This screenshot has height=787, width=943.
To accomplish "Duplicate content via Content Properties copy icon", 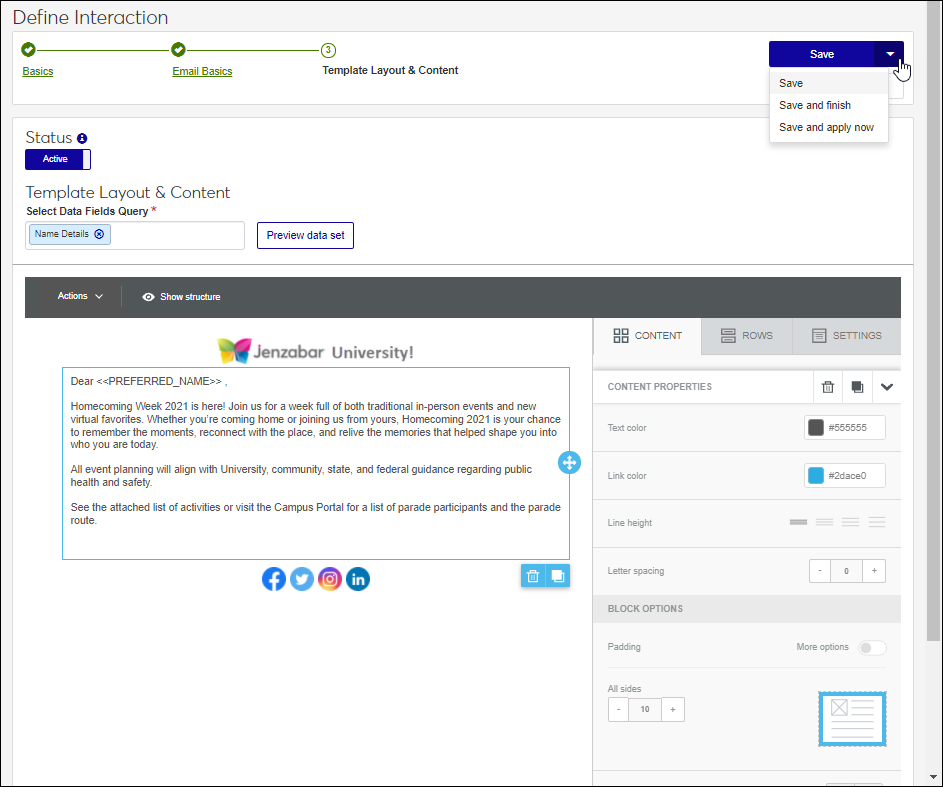I will (857, 387).
